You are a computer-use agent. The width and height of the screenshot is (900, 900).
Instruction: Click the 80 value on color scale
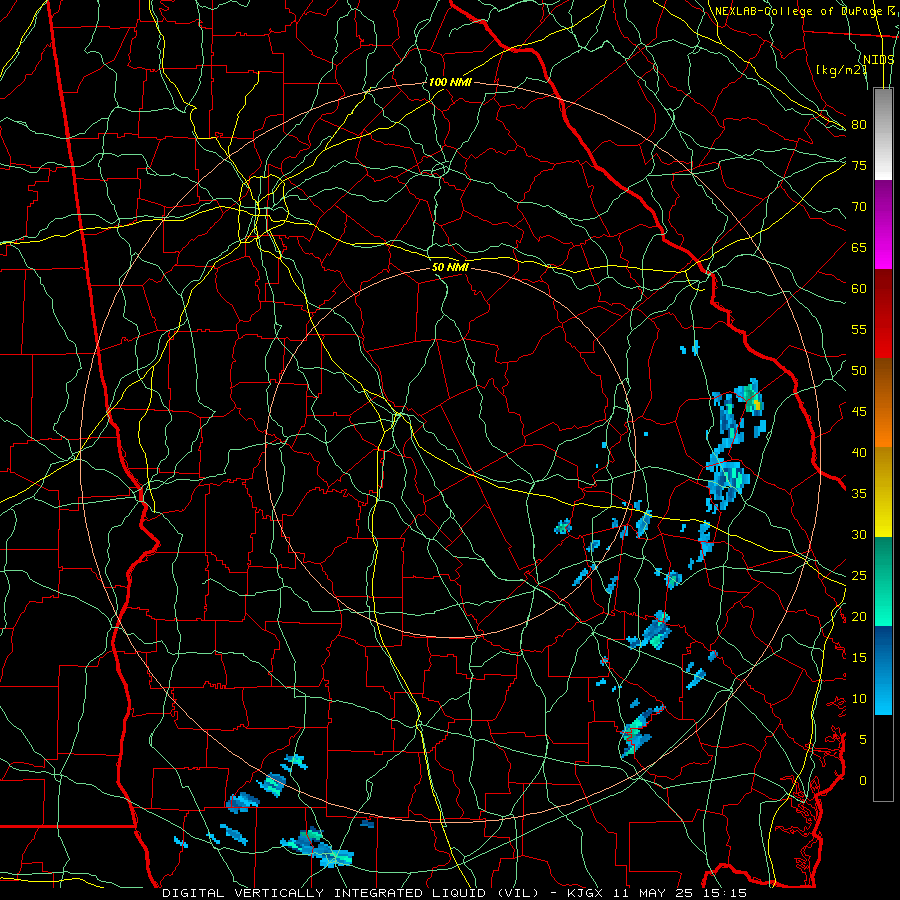pyautogui.click(x=859, y=125)
